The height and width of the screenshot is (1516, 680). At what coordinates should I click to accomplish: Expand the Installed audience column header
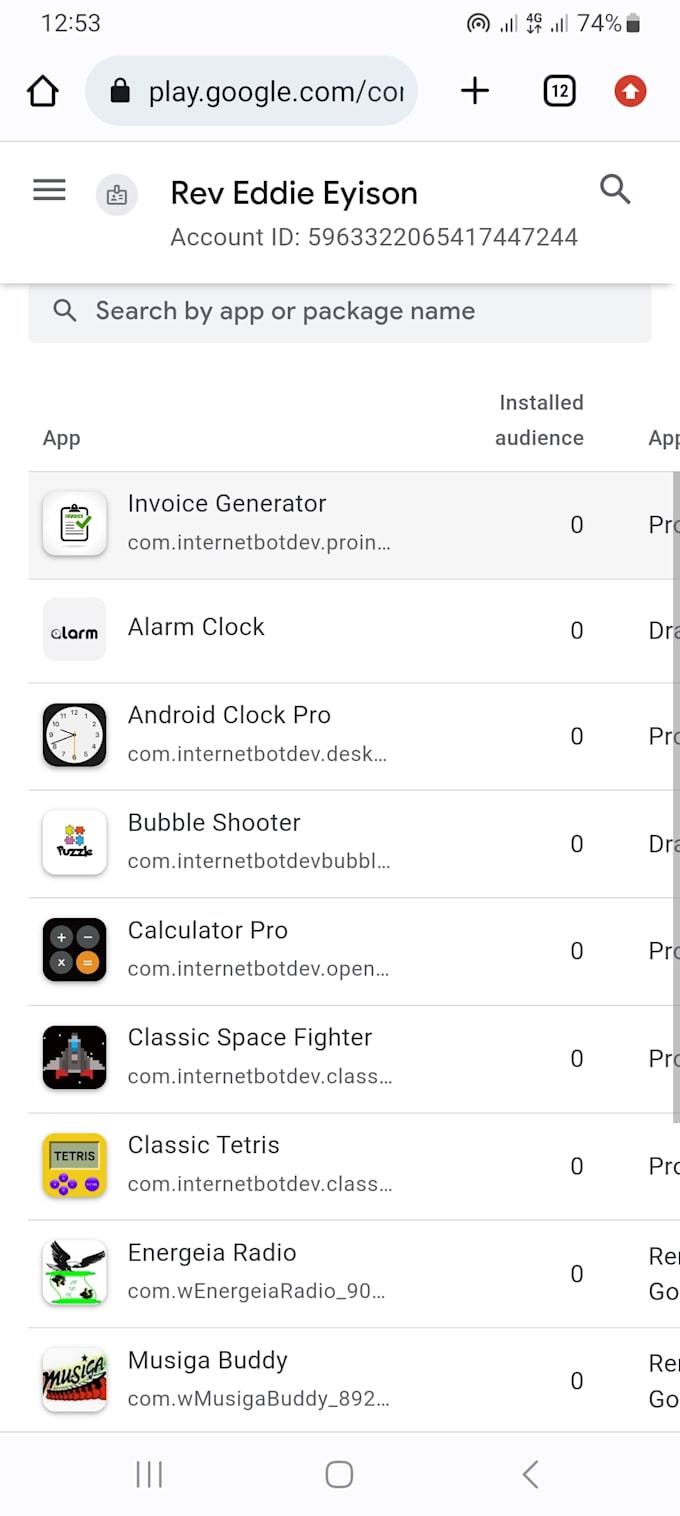click(x=540, y=420)
